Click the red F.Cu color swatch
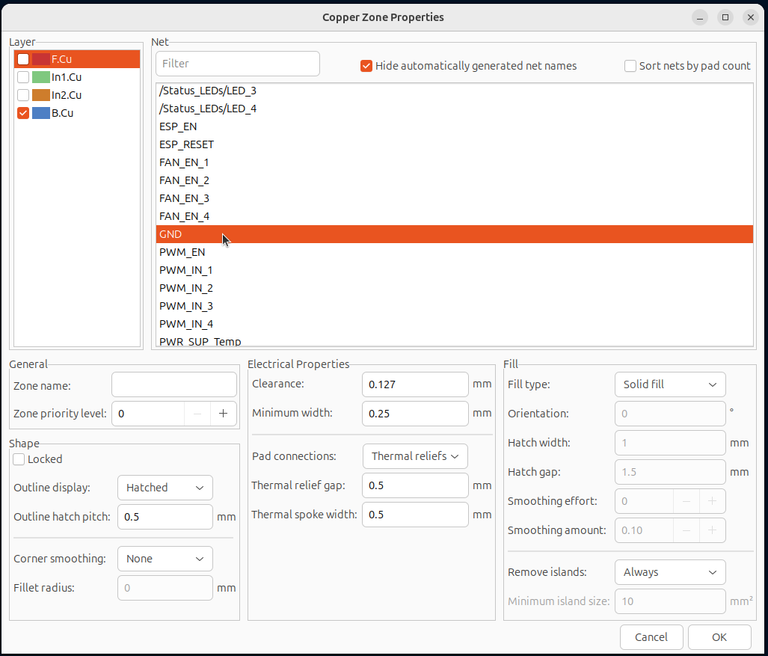 (41, 59)
